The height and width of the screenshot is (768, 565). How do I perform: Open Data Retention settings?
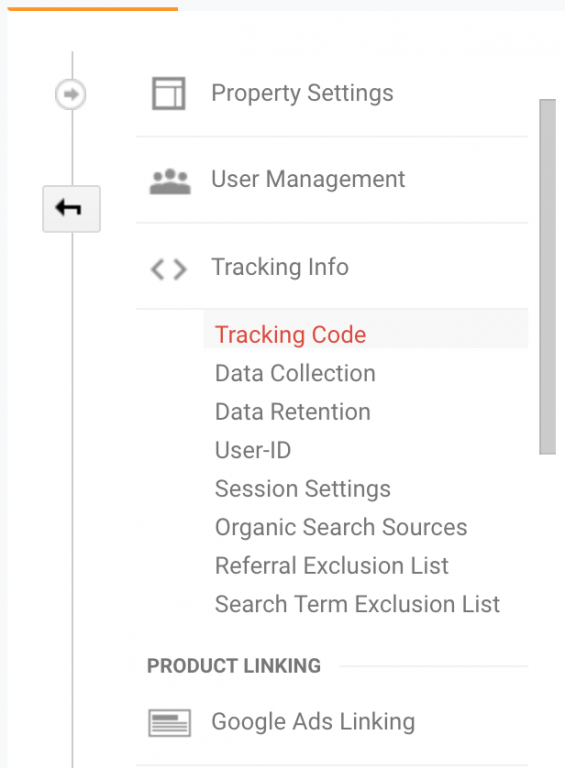293,412
